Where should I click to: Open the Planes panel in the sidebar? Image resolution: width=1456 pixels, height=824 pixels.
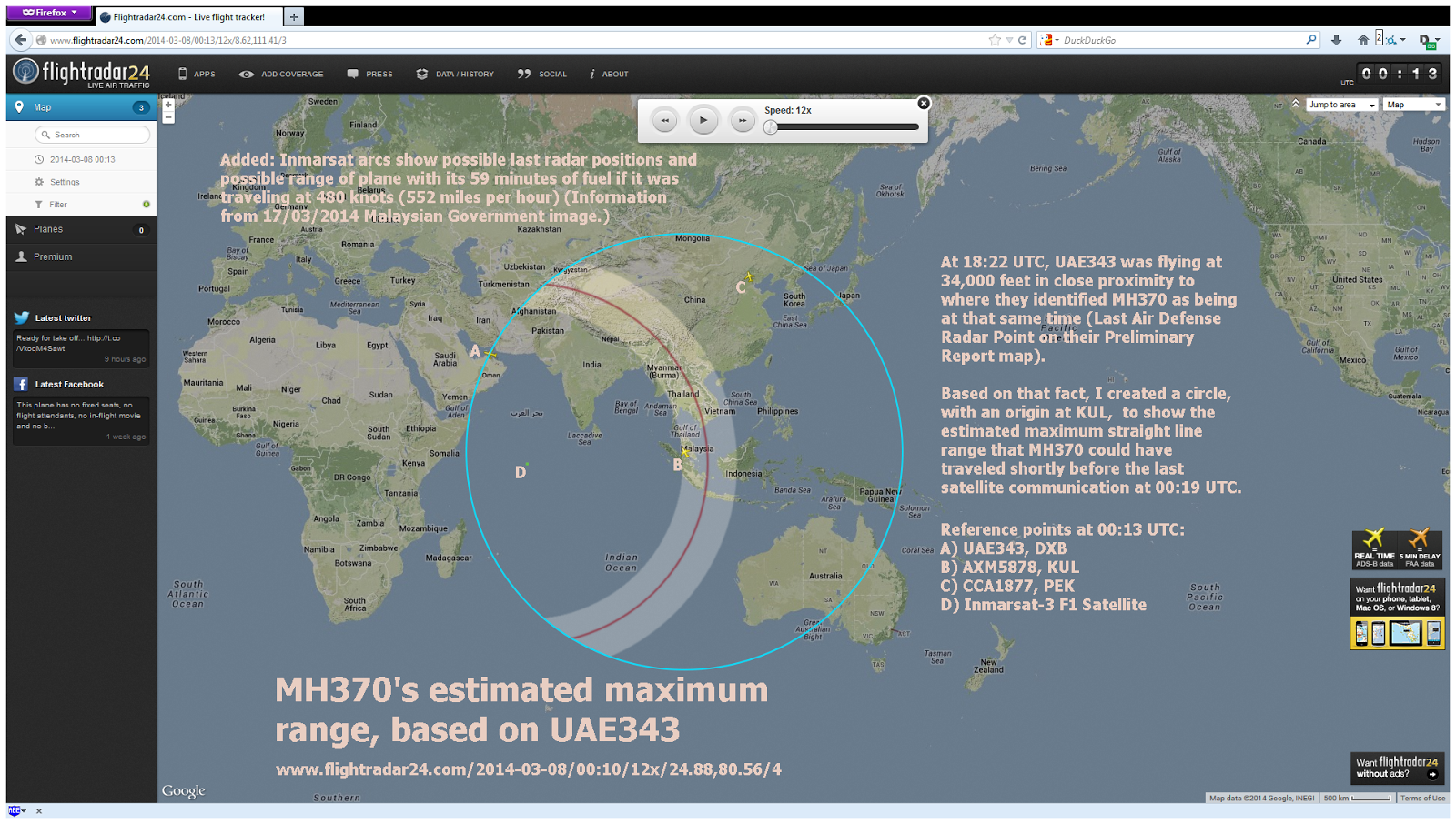pos(50,229)
